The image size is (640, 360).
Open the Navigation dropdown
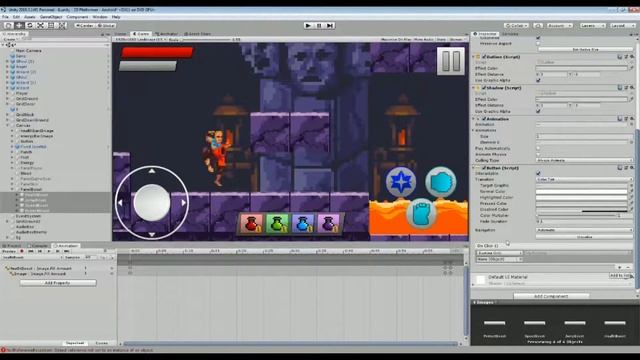tap(584, 230)
